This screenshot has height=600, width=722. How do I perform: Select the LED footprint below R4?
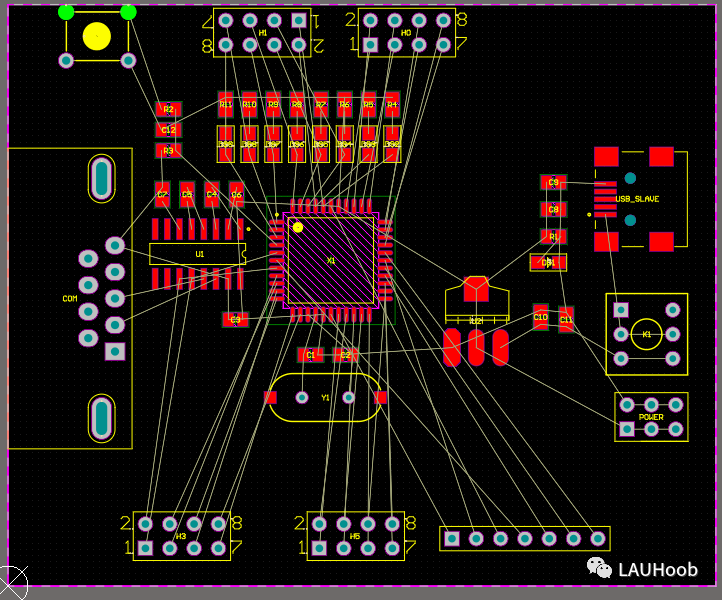coord(392,144)
